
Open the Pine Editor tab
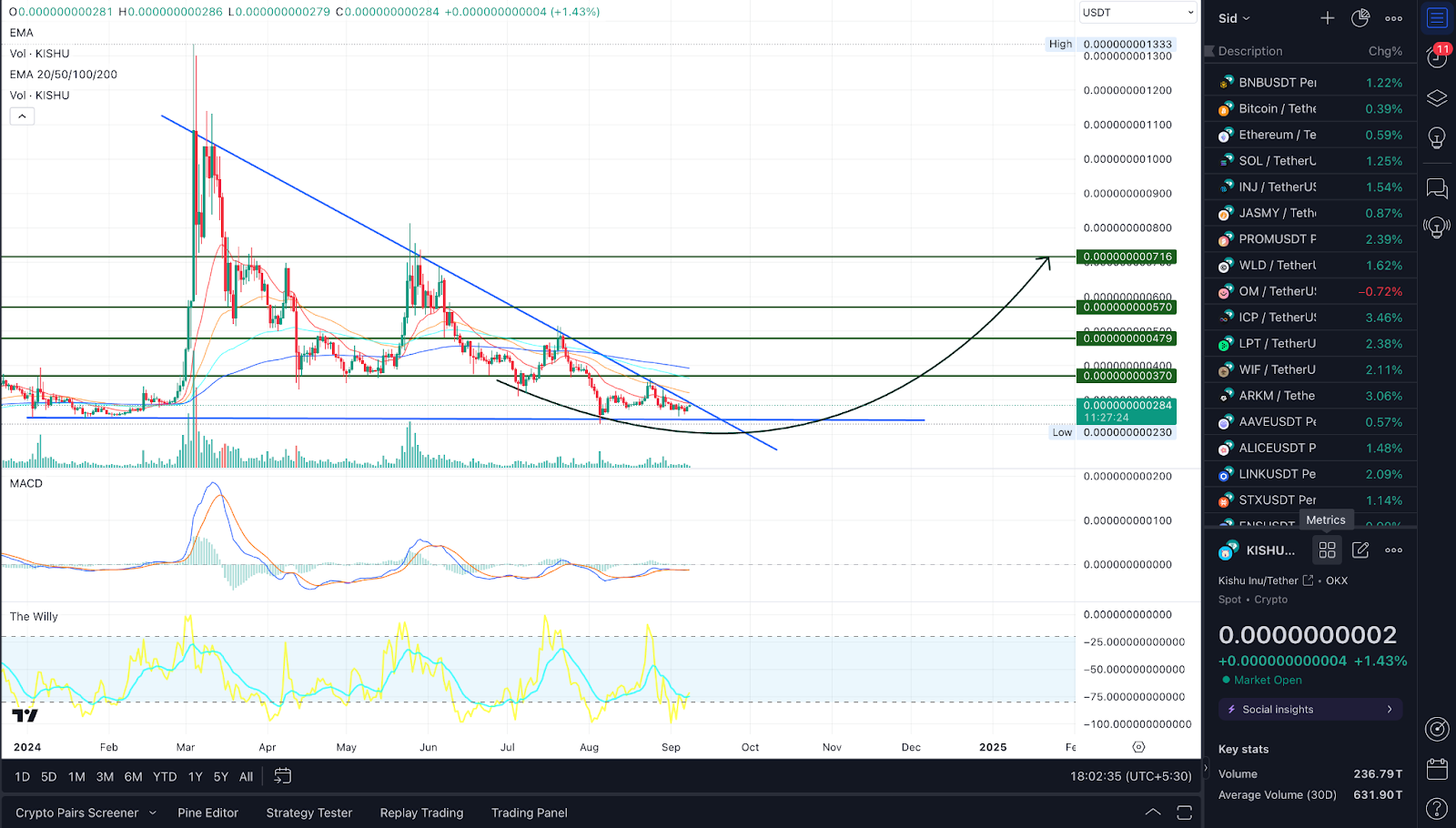pos(207,813)
